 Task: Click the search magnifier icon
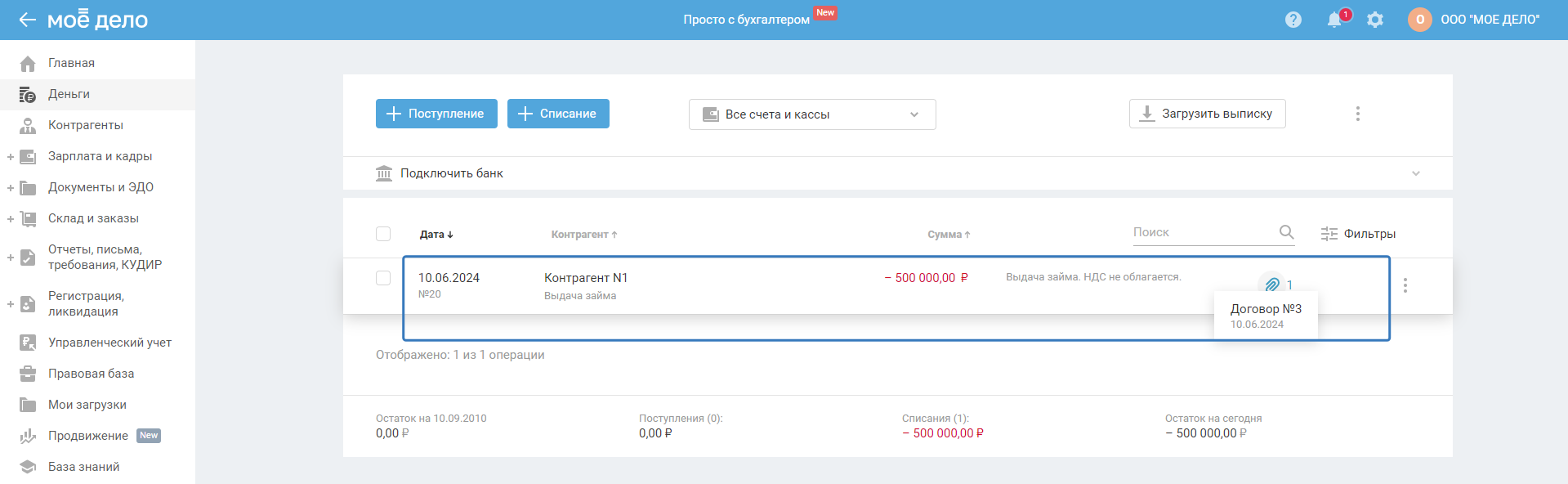point(1286,232)
